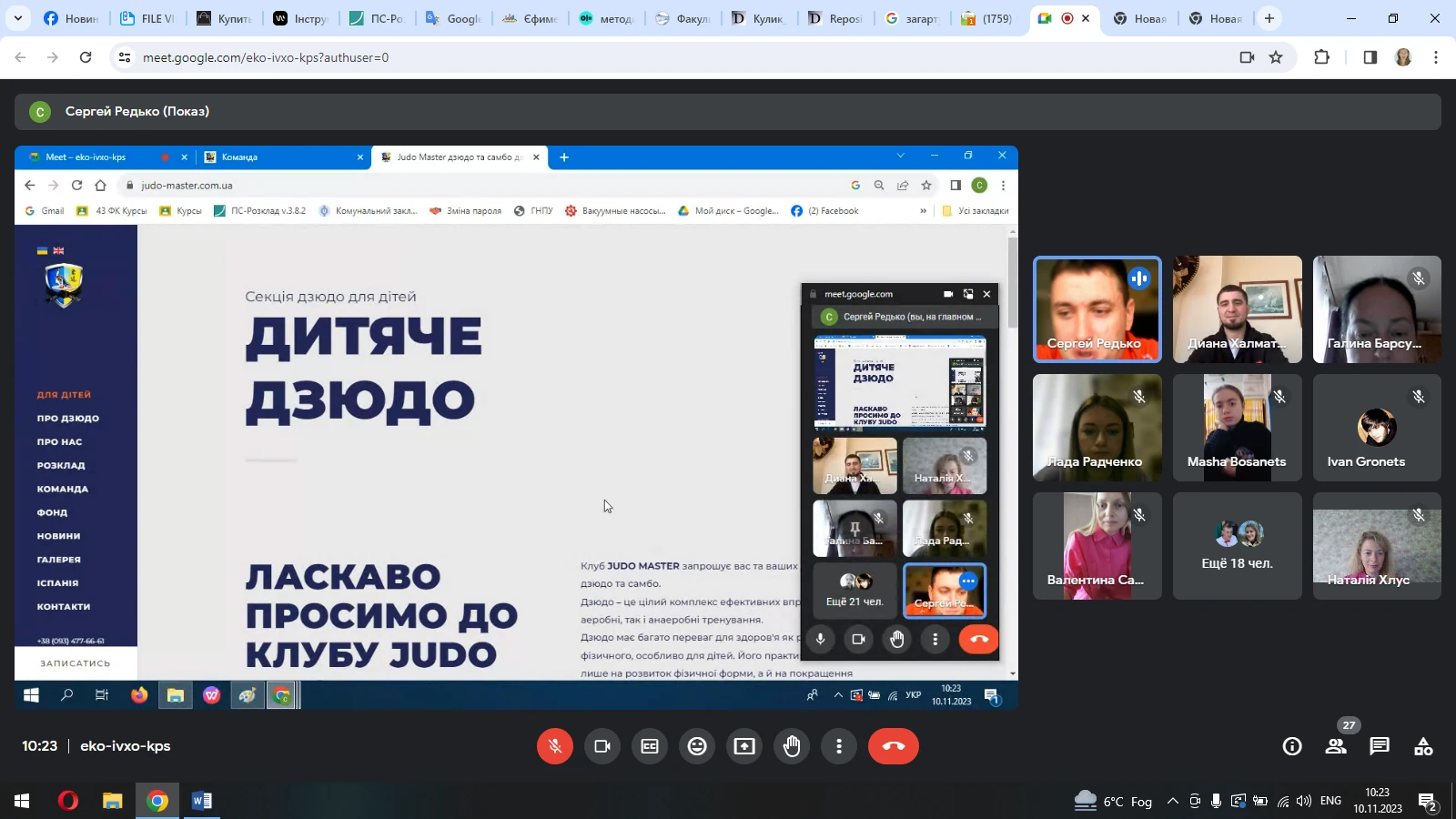Leave the call with red hang-up button
1456x819 pixels.
tap(894, 746)
